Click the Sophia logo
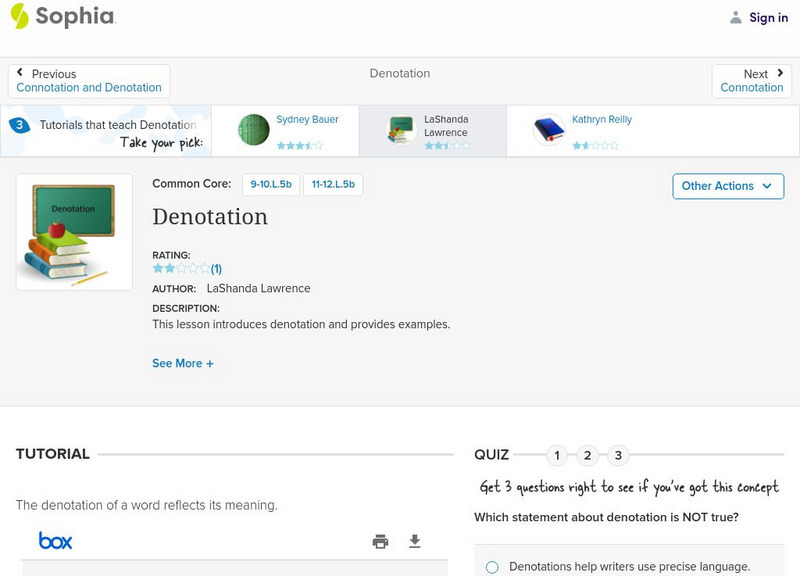 pyautogui.click(x=63, y=16)
